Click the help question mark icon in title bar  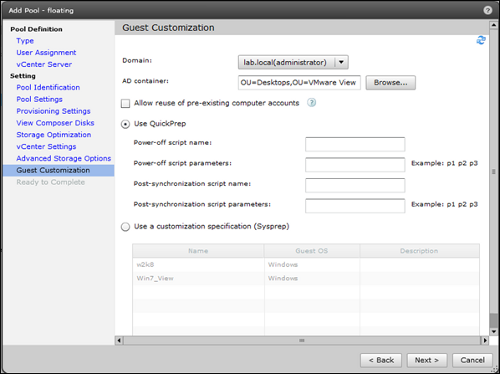pyautogui.click(x=488, y=10)
